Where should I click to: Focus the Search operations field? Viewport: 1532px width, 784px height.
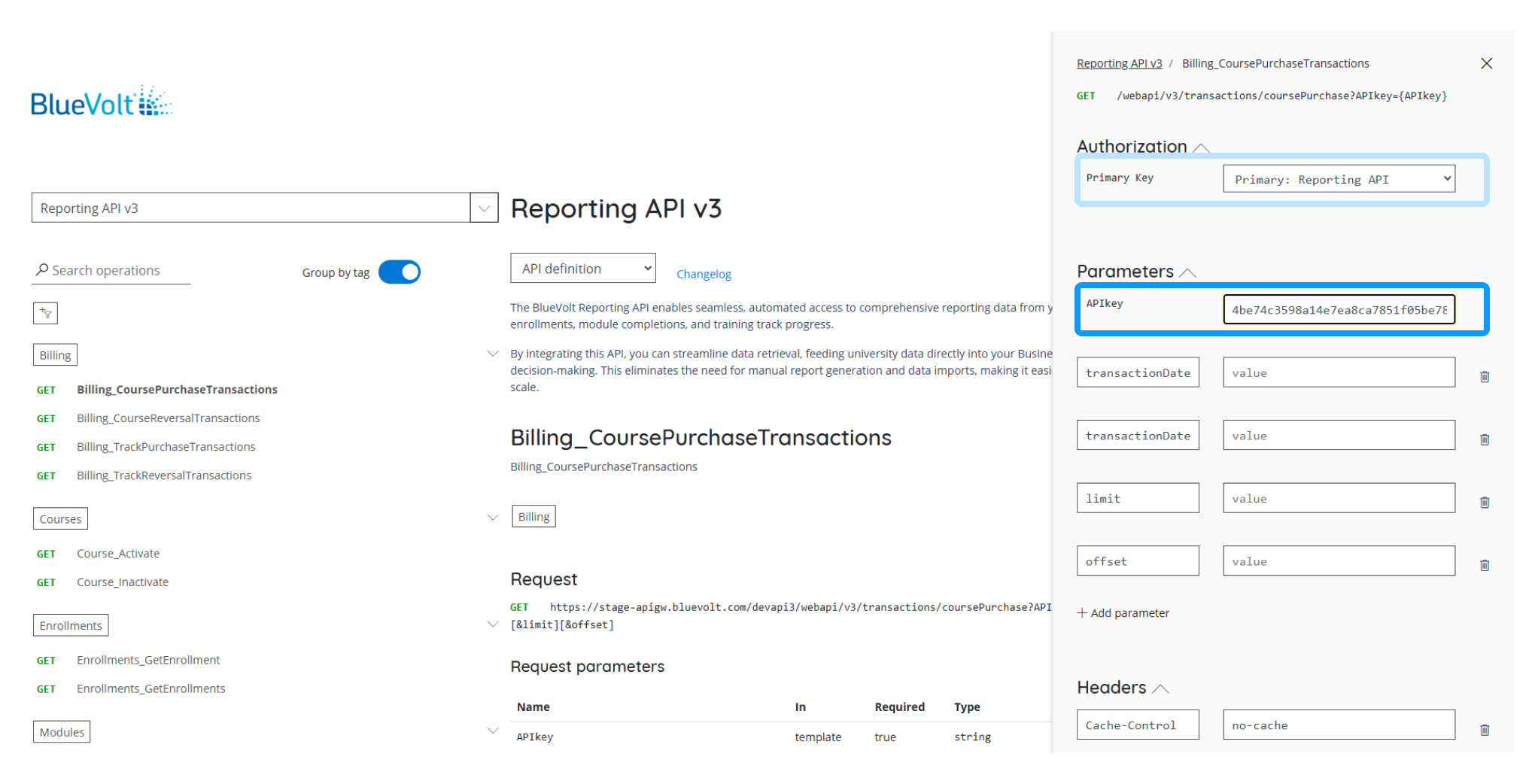pyautogui.click(x=111, y=270)
